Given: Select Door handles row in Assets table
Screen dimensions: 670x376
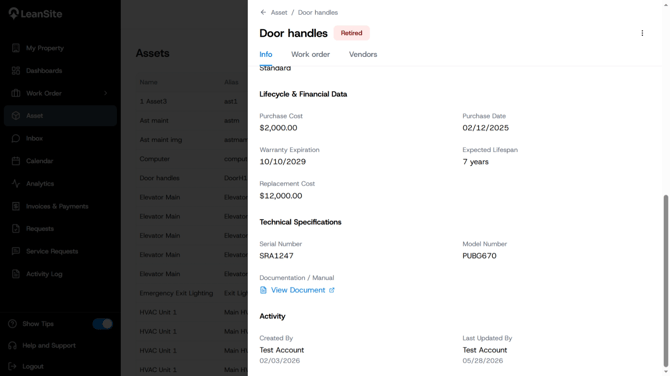Looking at the screenshot, I should point(191,178).
